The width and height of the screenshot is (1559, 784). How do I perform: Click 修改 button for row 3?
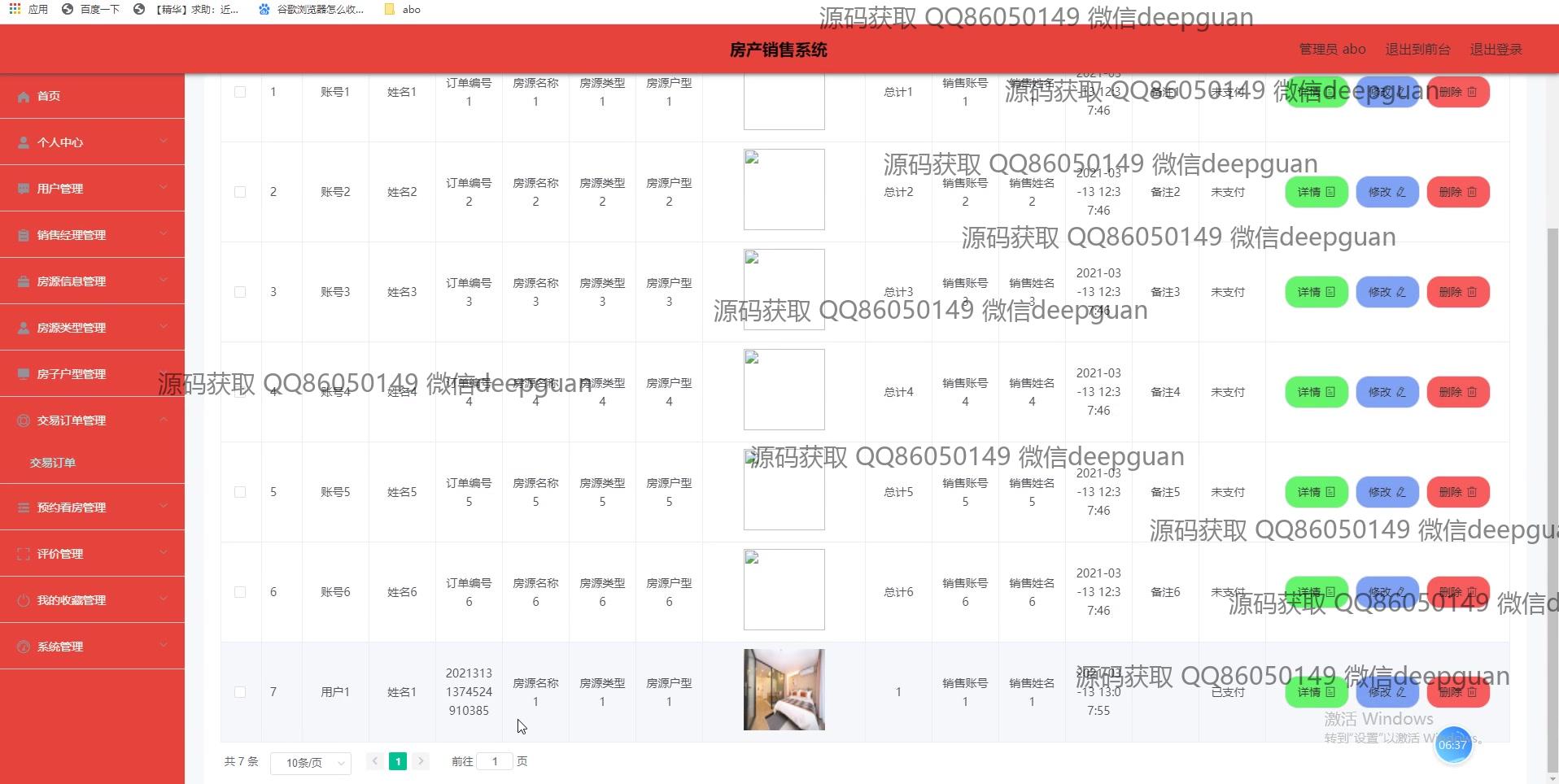click(x=1387, y=292)
